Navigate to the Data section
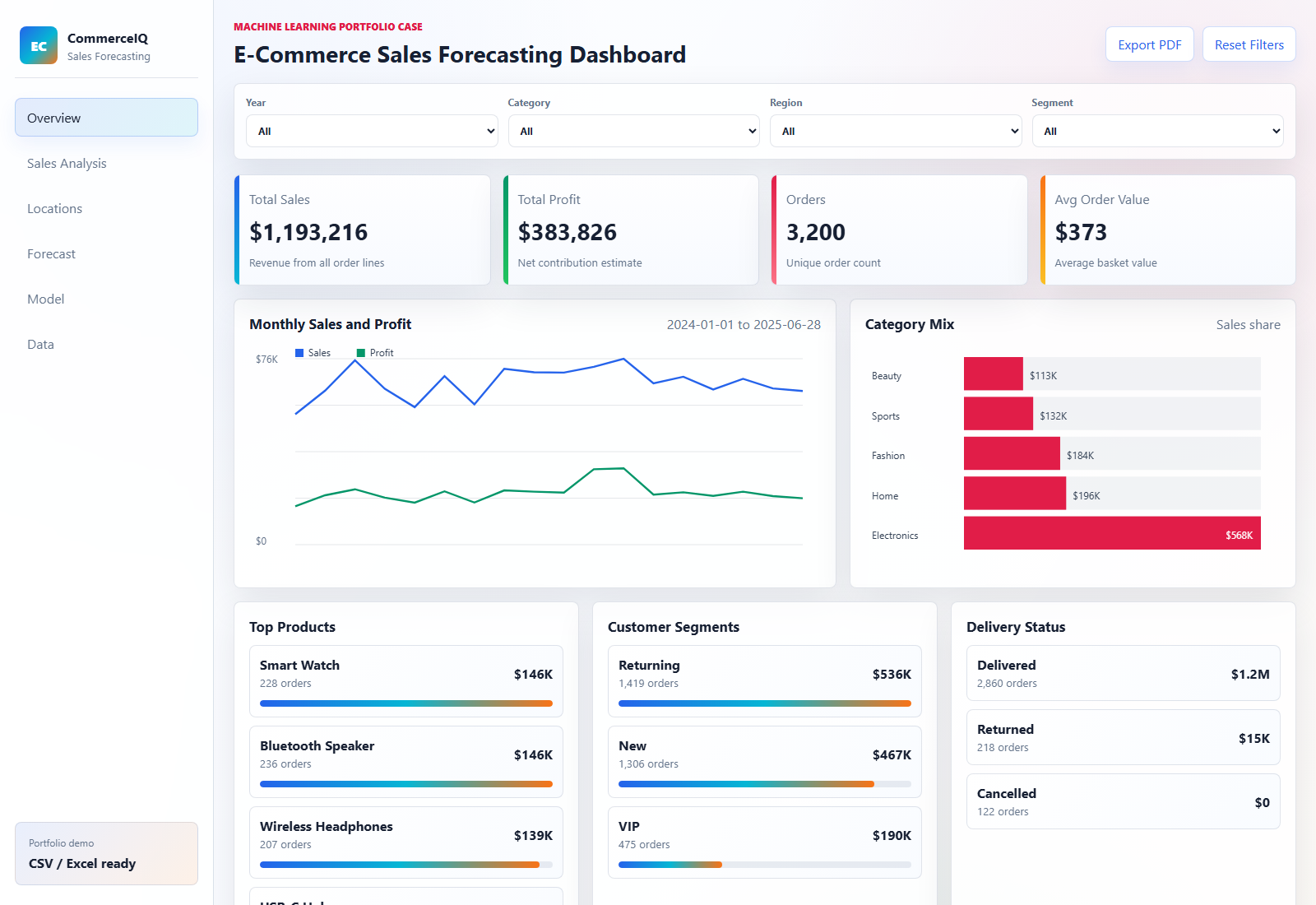Image resolution: width=1316 pixels, height=905 pixels. coord(106,344)
